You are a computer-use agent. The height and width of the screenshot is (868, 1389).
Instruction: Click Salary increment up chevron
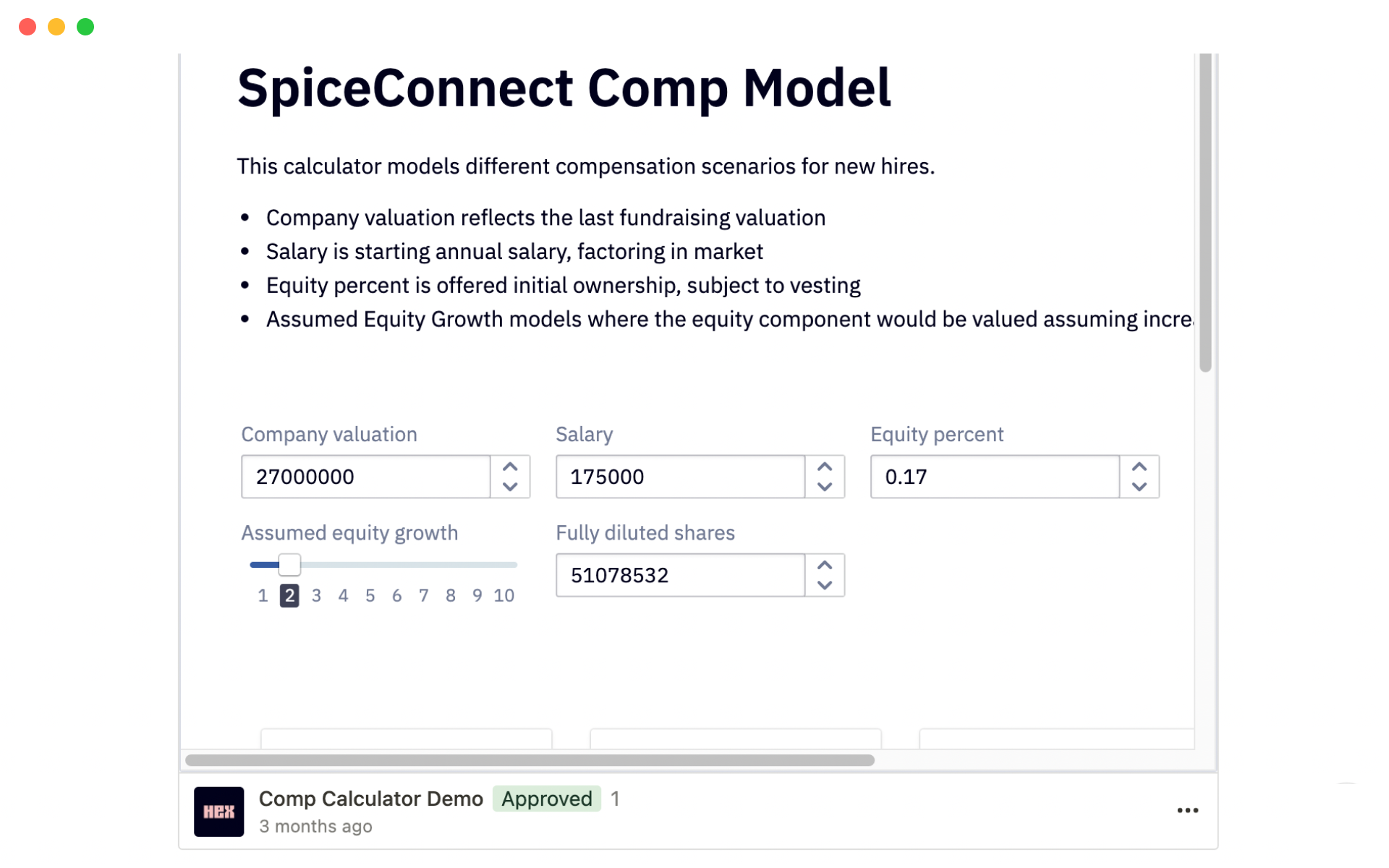pos(825,467)
